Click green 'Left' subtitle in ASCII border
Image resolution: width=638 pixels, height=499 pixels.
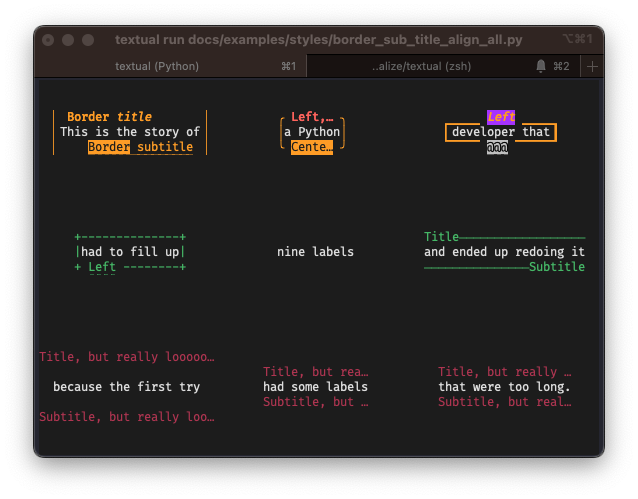point(102,267)
